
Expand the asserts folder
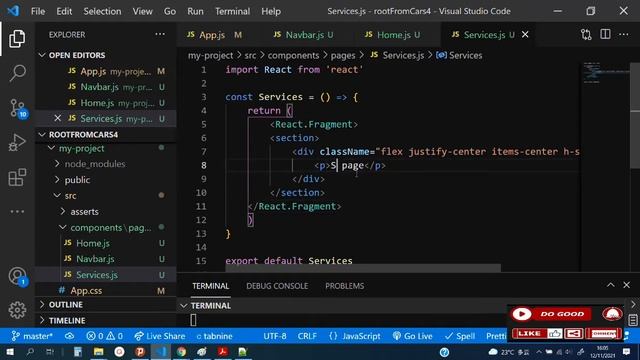coord(63,211)
